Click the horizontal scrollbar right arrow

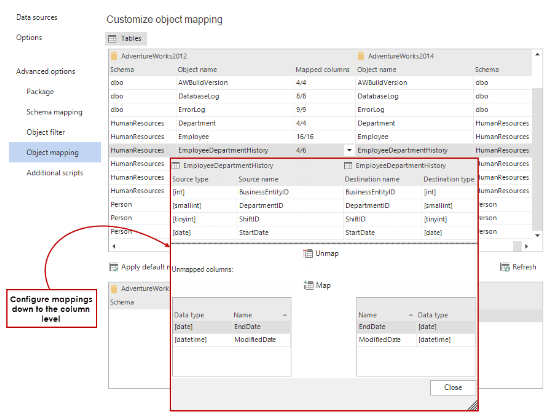526,246
